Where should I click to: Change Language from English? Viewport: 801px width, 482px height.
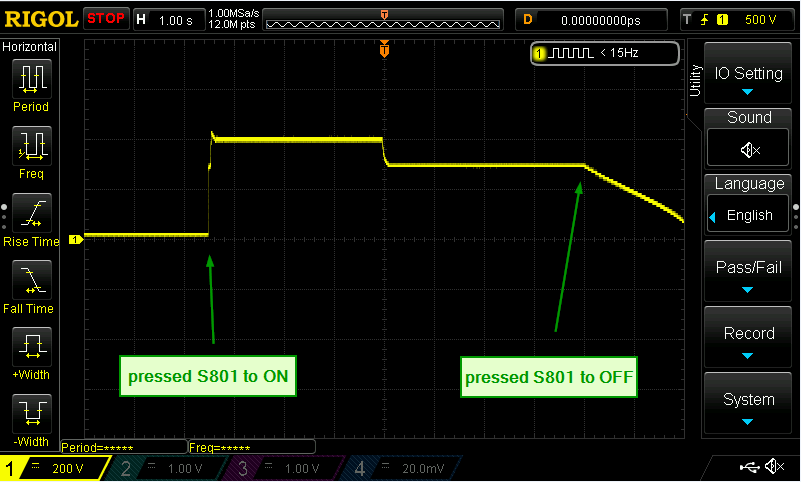click(x=748, y=215)
